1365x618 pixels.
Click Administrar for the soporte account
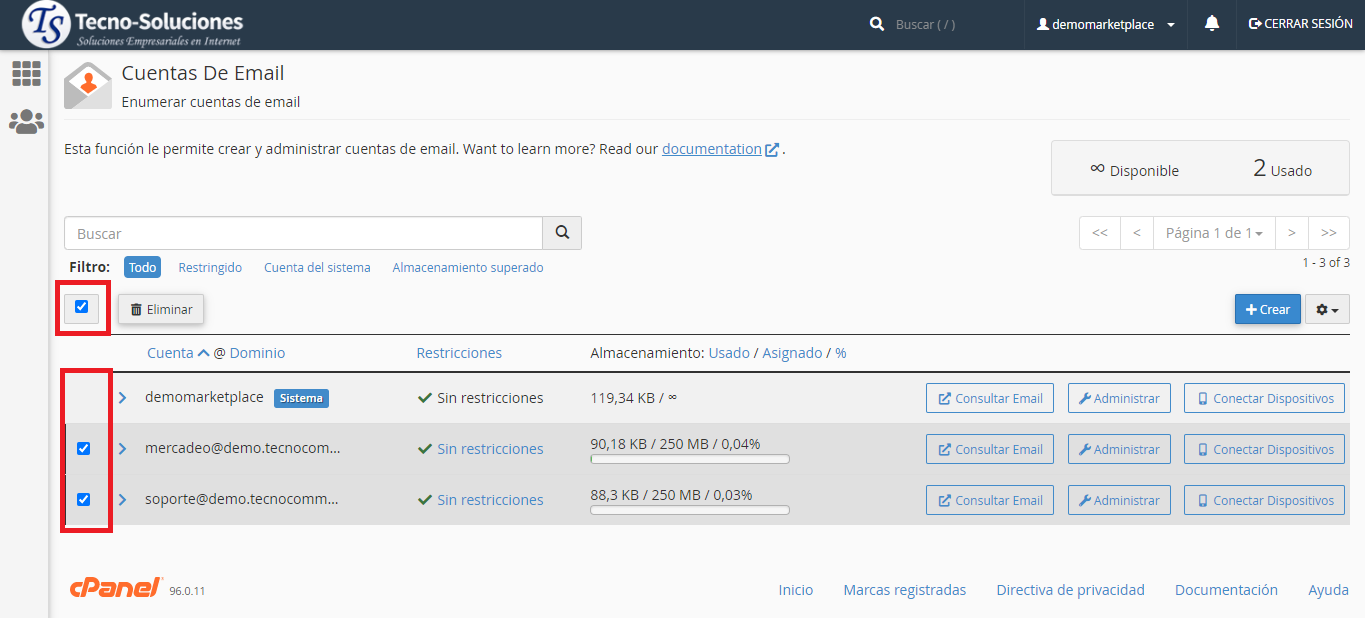pyautogui.click(x=1119, y=500)
